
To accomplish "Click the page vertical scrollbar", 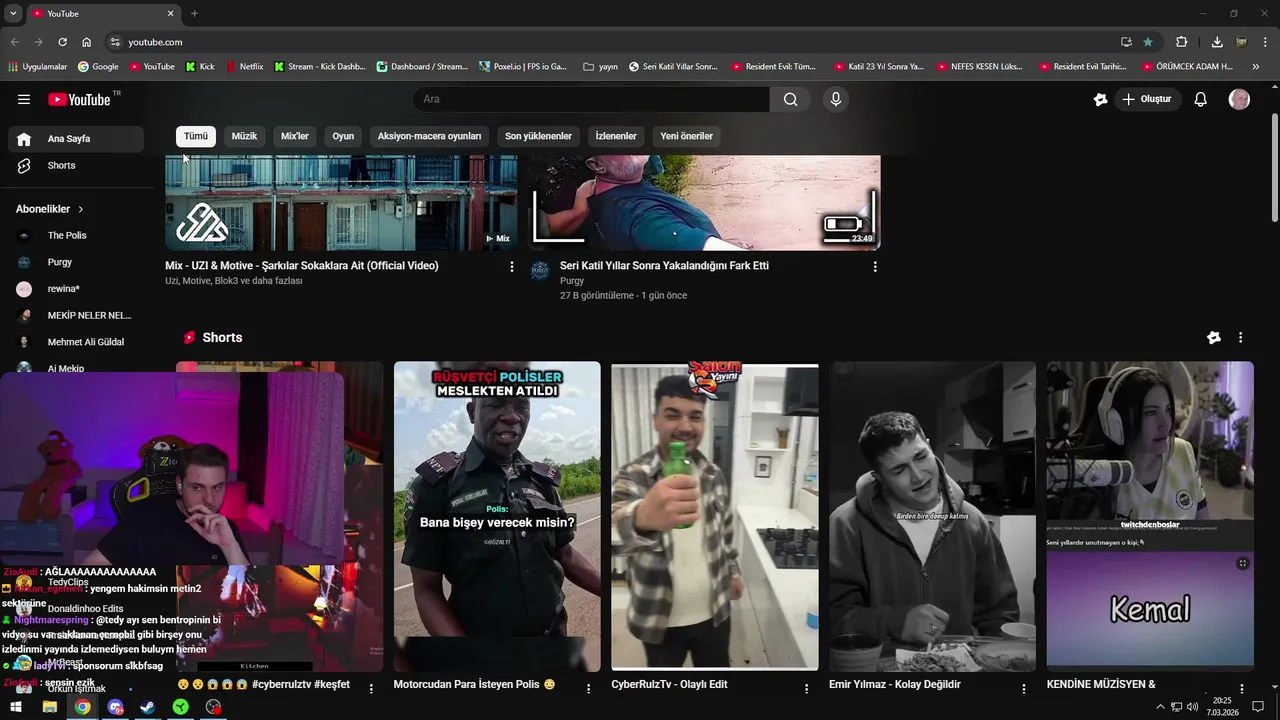I will coord(1274,170).
